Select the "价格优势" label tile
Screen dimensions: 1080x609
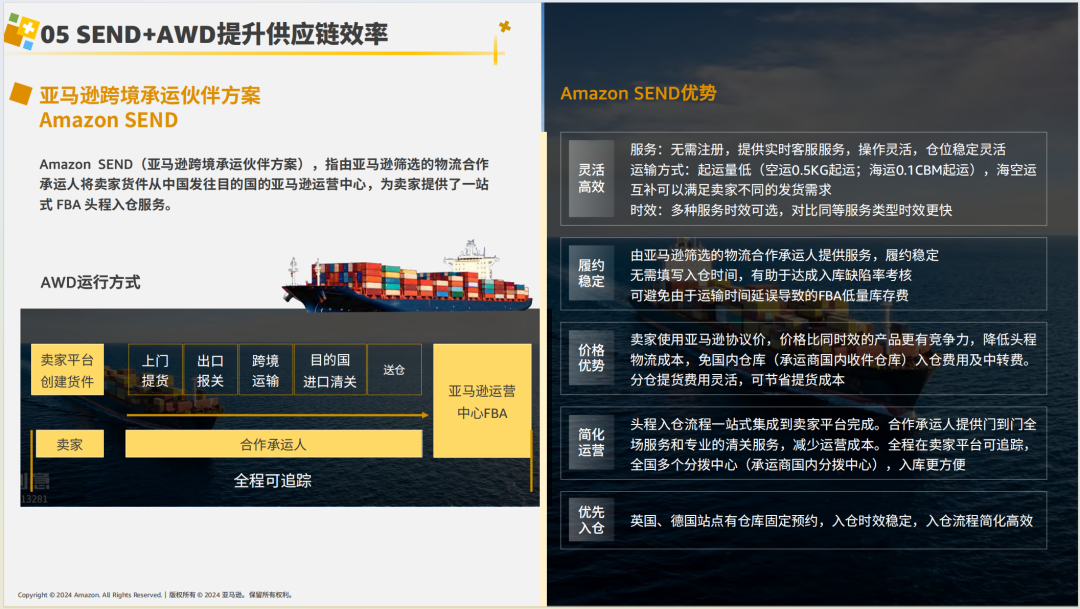point(592,358)
